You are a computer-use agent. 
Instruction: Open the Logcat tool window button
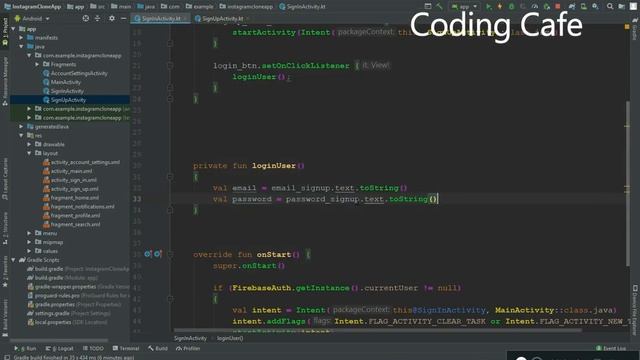(60, 349)
